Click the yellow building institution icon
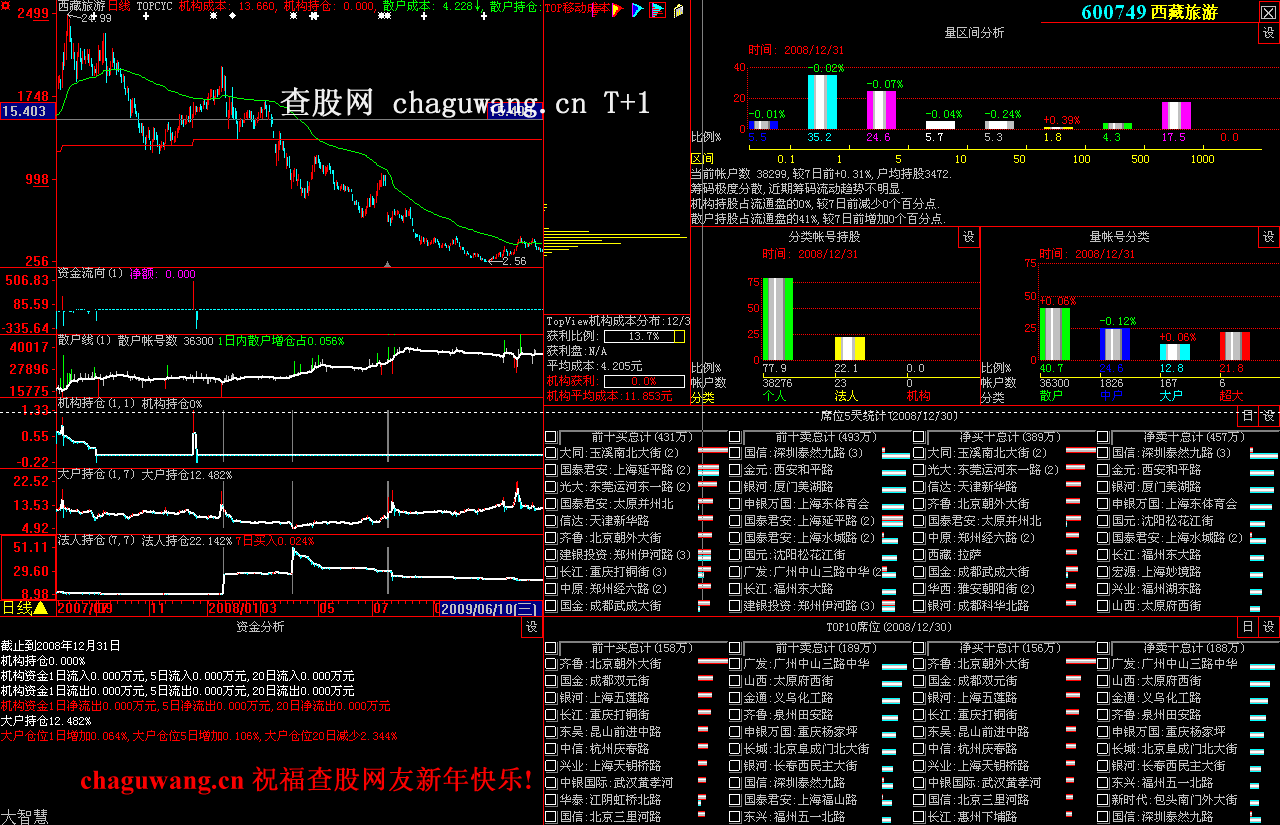The width and height of the screenshot is (1280, 825). coord(678,10)
